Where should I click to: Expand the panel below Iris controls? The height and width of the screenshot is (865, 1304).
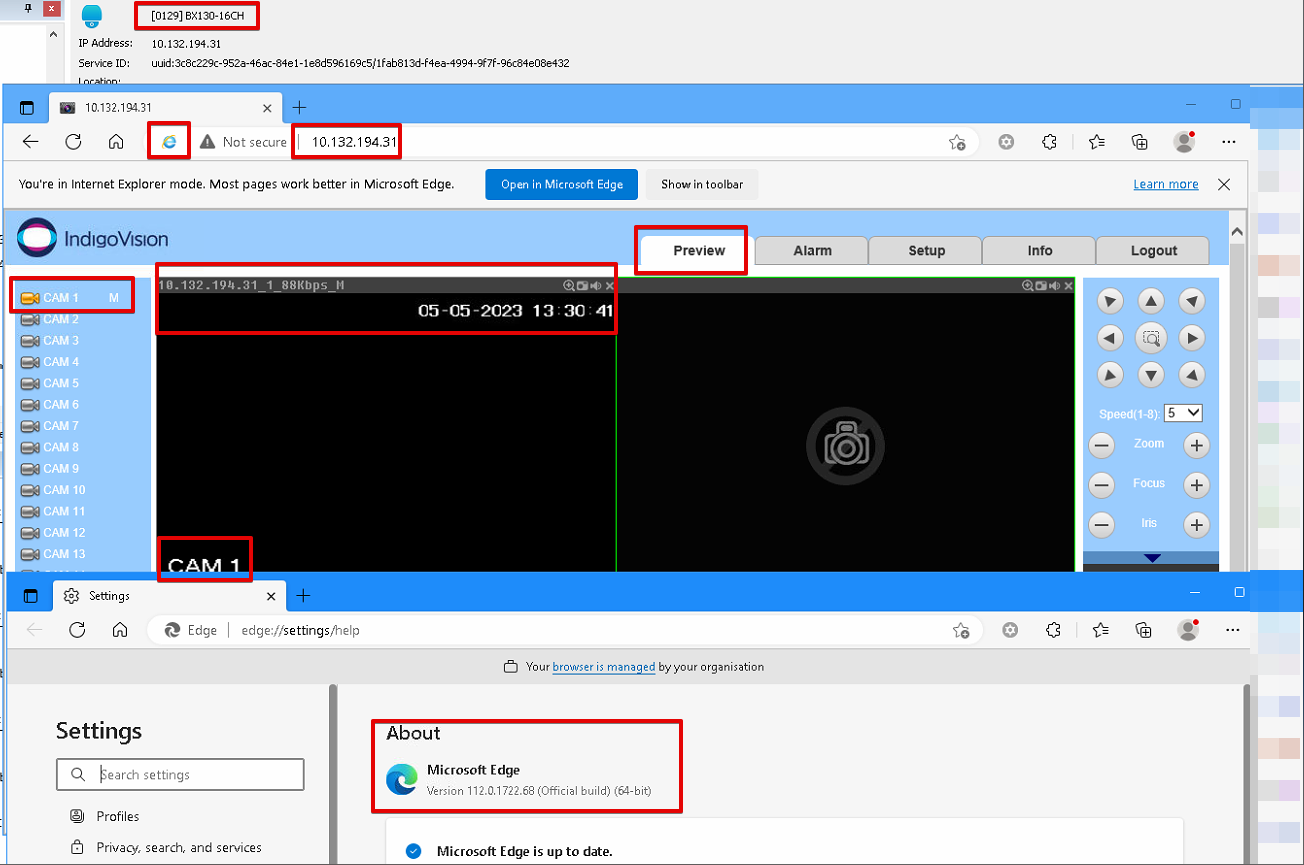pyautogui.click(x=1152, y=558)
